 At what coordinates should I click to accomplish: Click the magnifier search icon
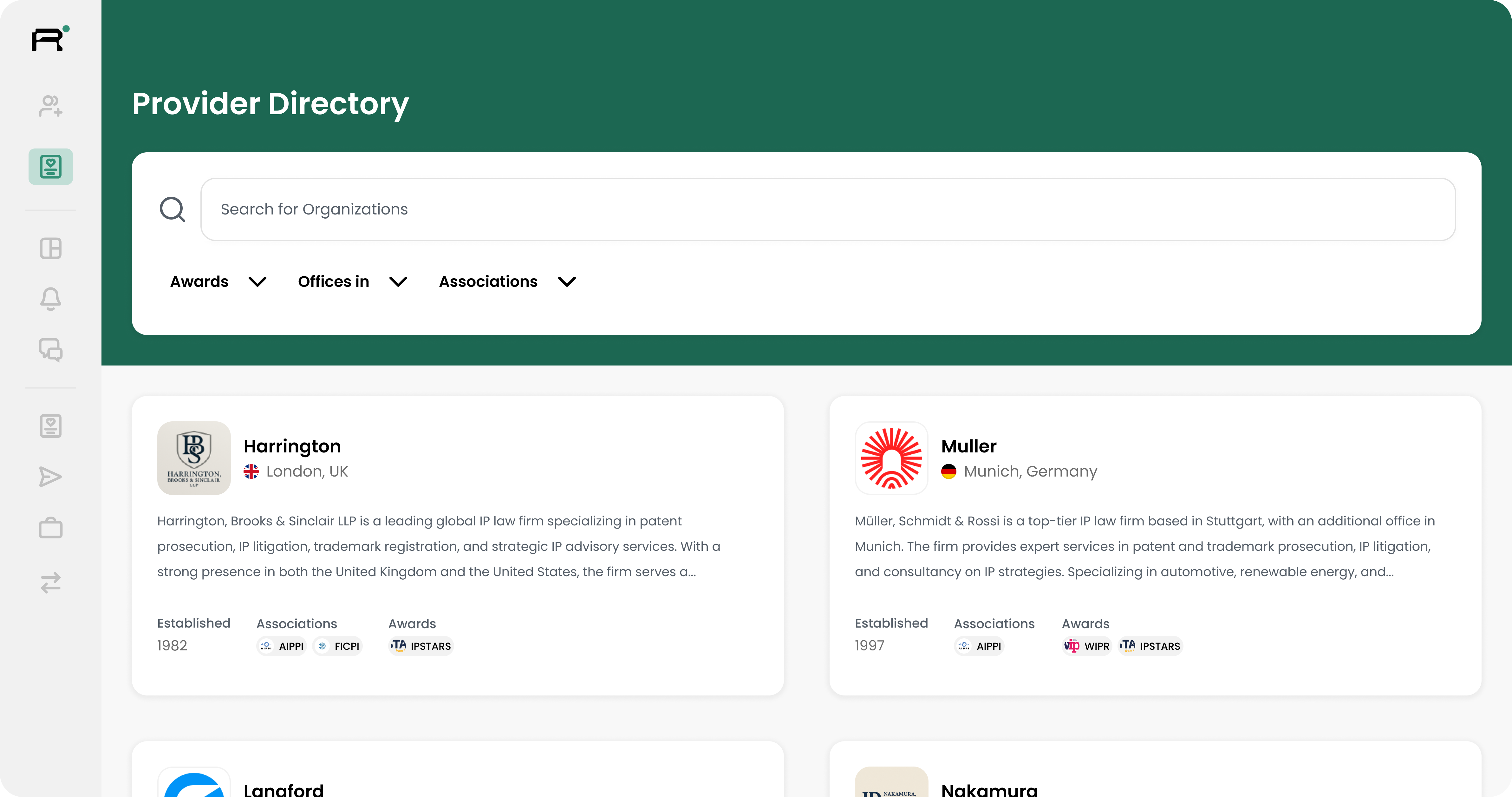(172, 209)
